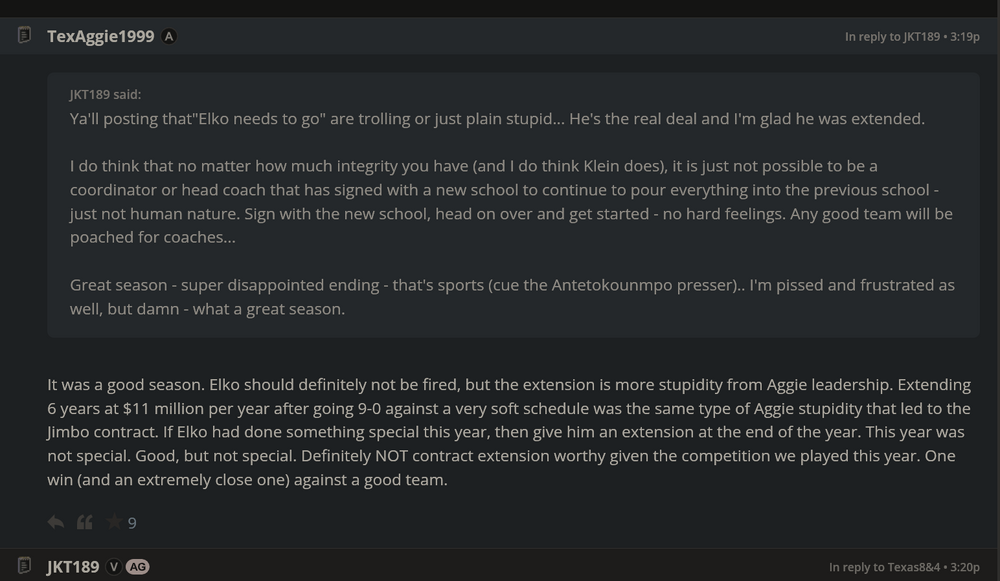Open TexAggie1999's username link
The width and height of the screenshot is (1000, 581).
coord(100,35)
